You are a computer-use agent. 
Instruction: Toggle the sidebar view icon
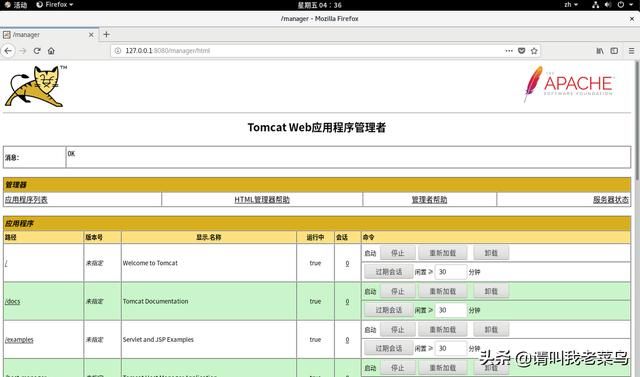point(614,51)
